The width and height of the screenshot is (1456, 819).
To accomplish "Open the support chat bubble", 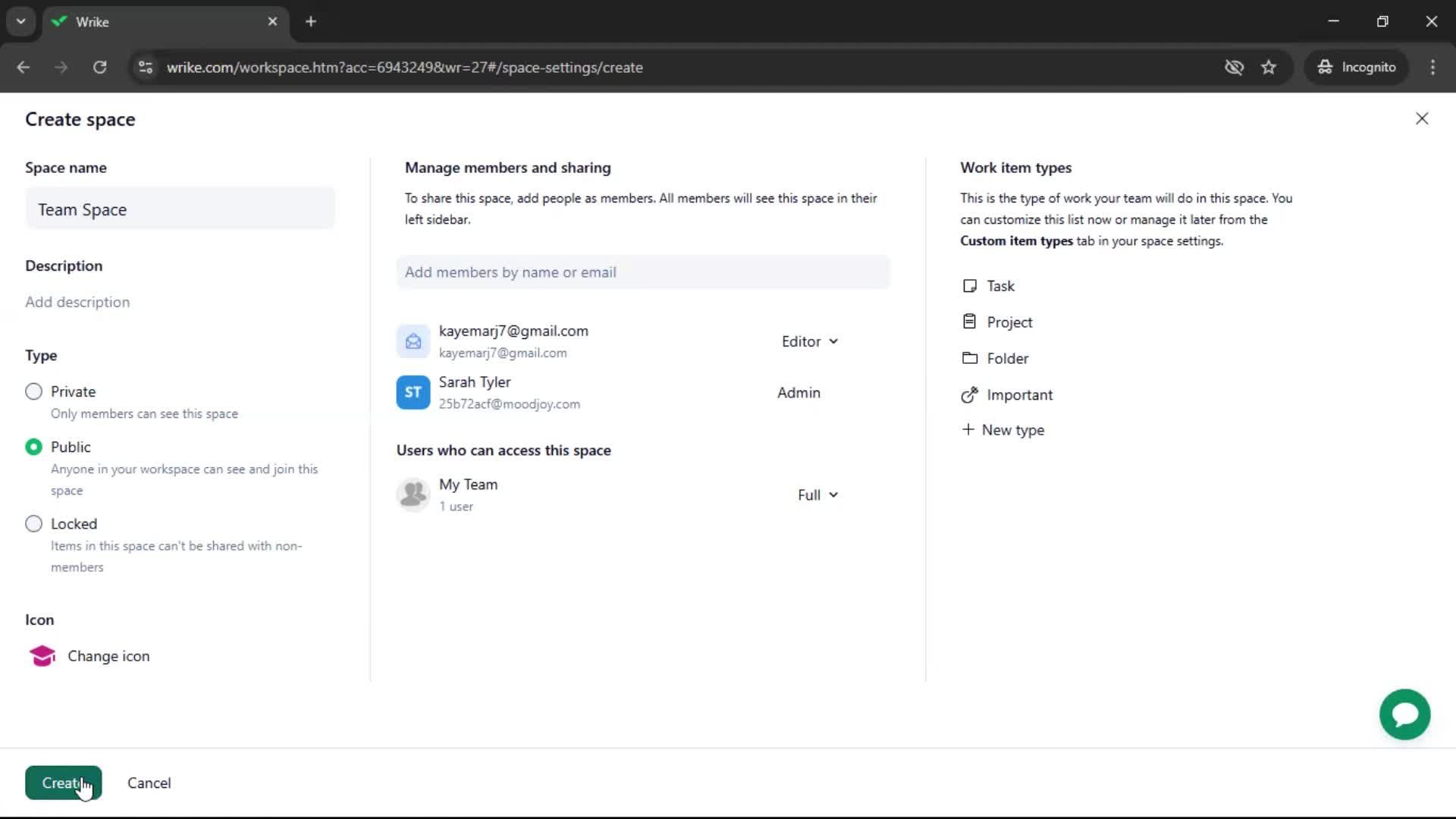I will (1404, 714).
